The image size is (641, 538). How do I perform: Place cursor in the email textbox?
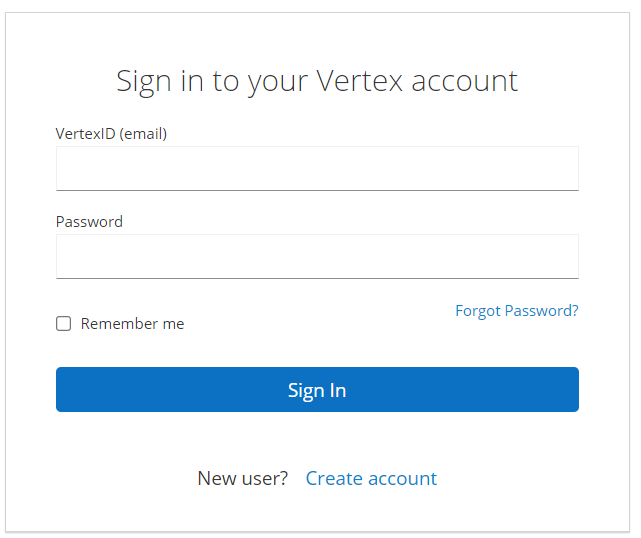point(317,168)
